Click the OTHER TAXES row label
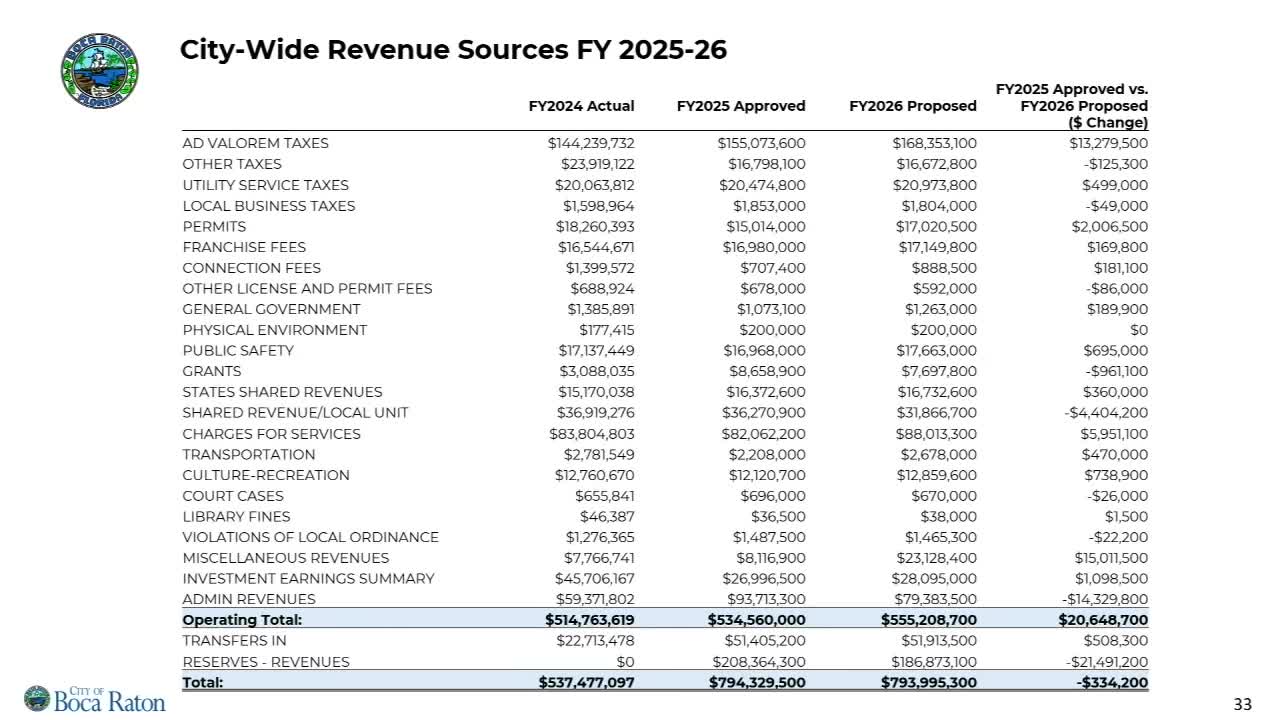Image resolution: width=1280 pixels, height=720 pixels. [x=232, y=164]
